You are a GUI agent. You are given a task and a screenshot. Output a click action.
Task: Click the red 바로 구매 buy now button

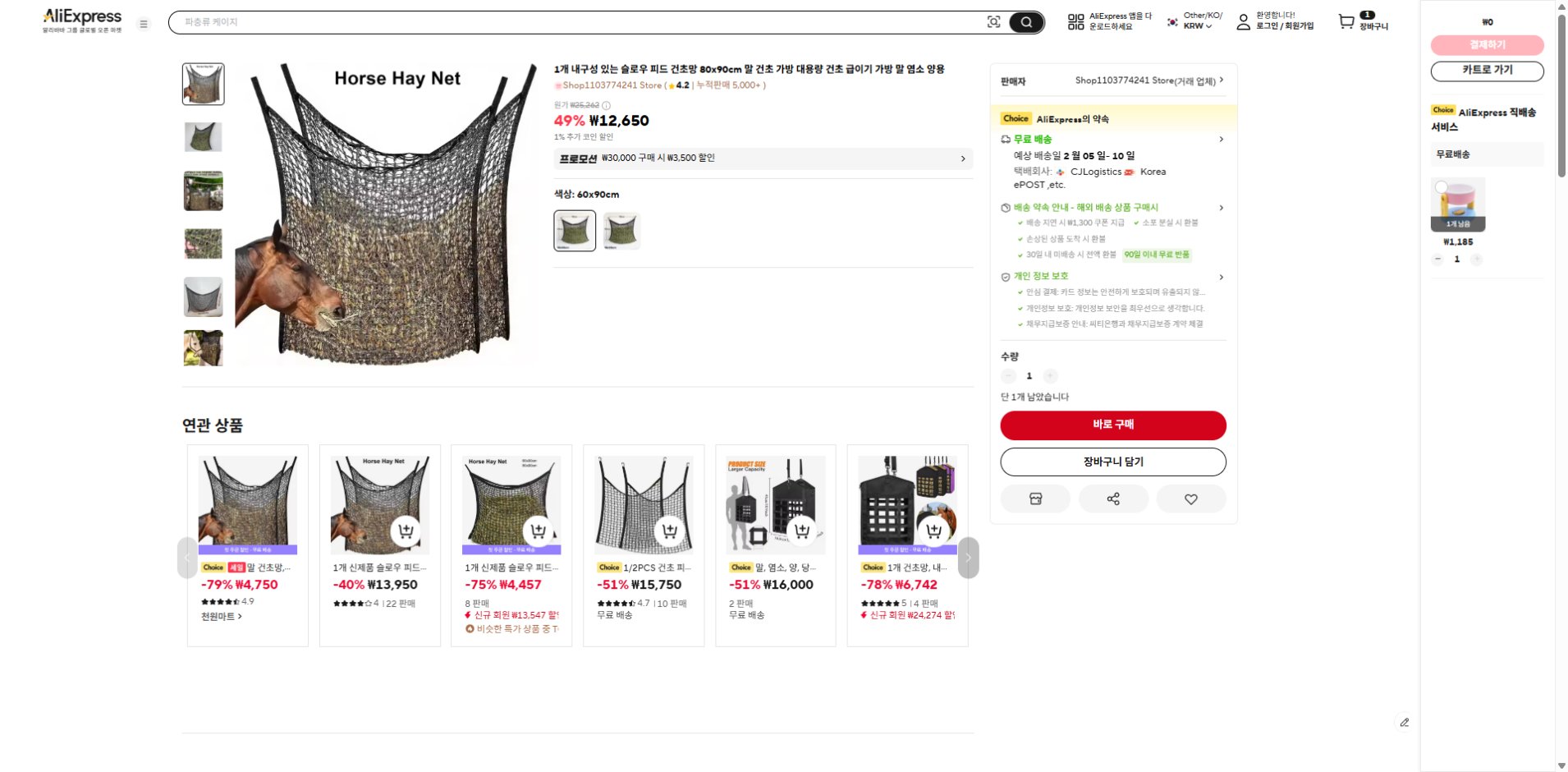tap(1112, 425)
